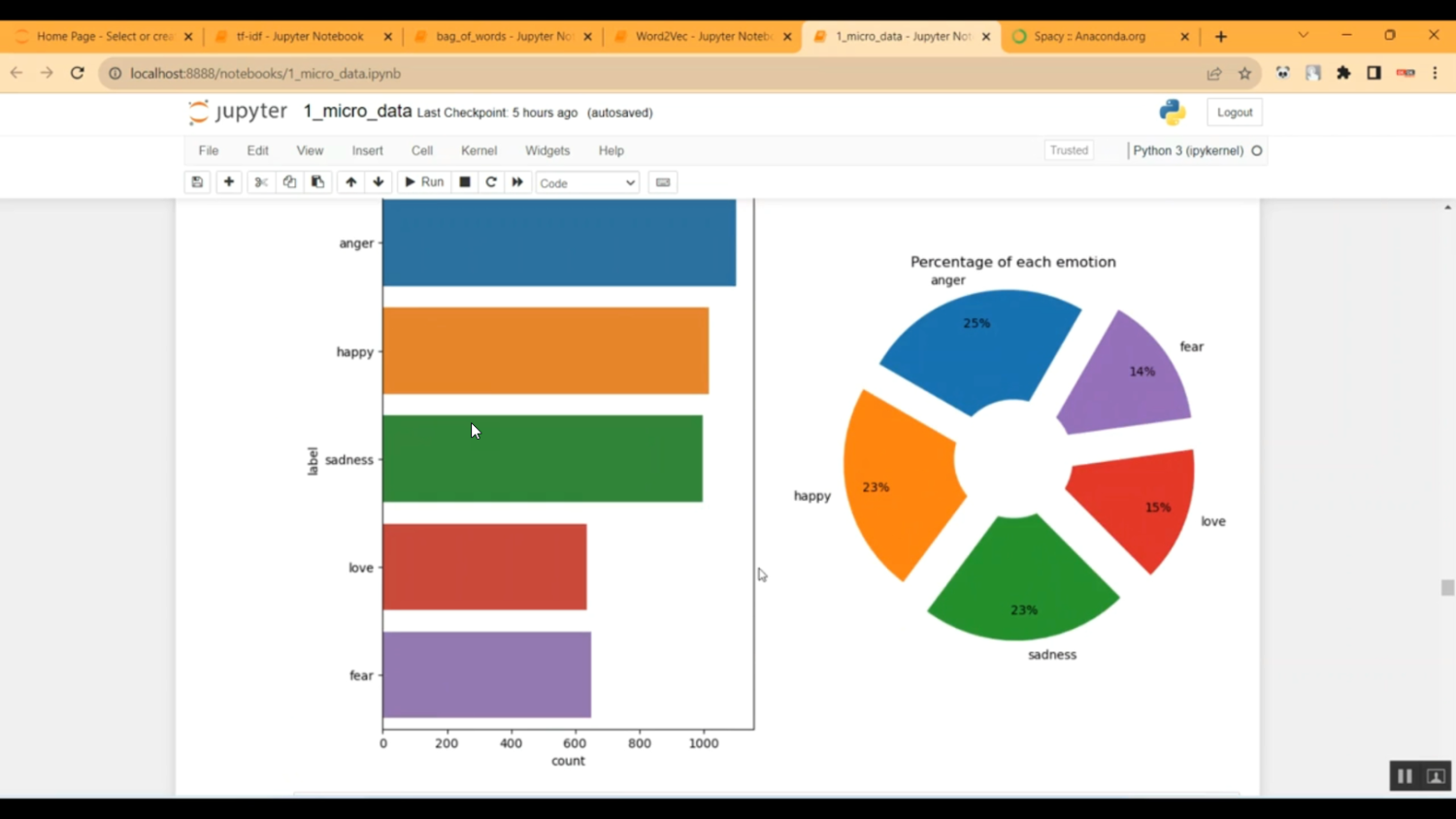Insert a new cell below using plus icon
Screen dimensions: 1456x819
228,181
